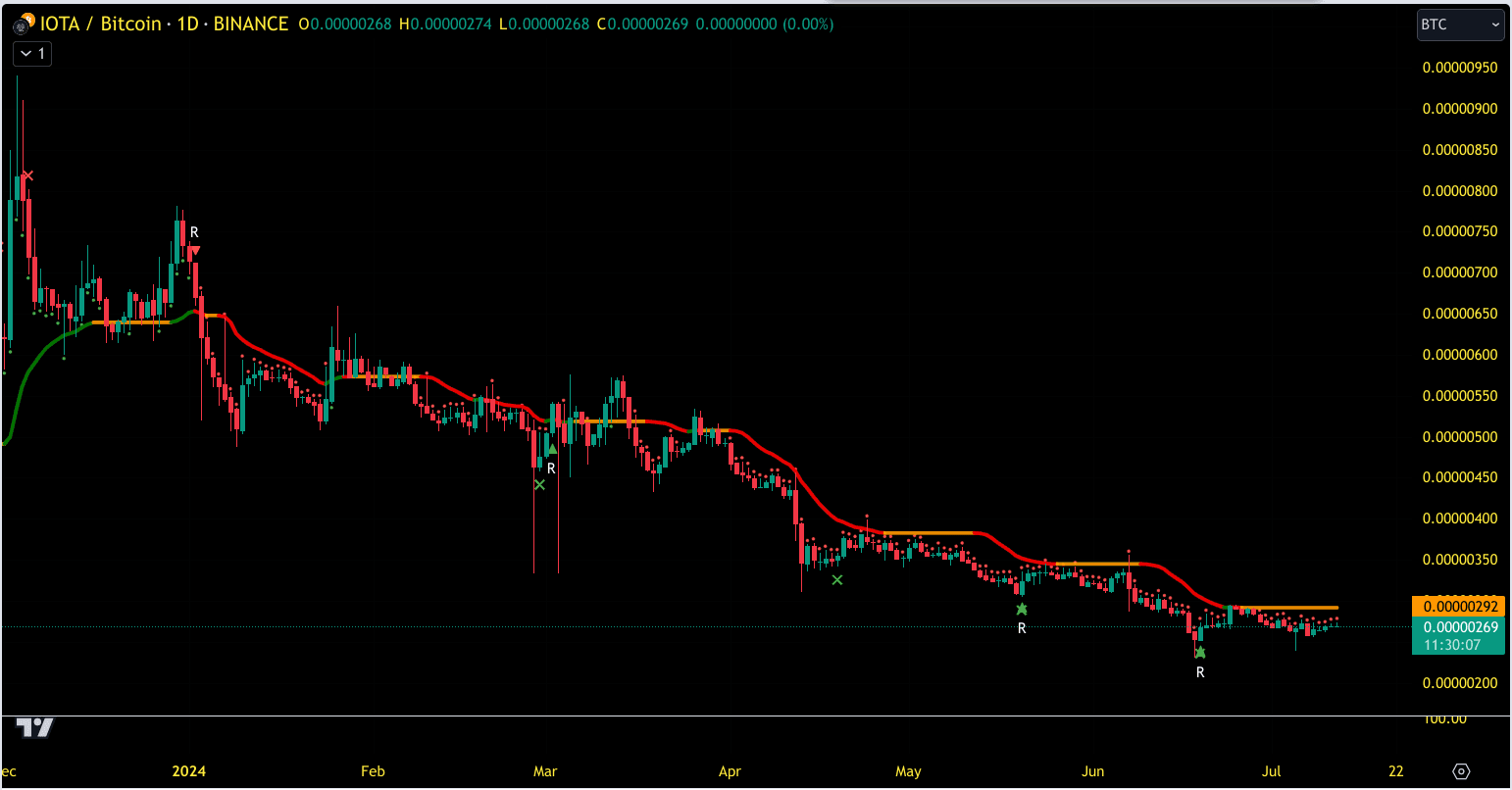1512x790 pixels.
Task: Click price axis label 0.00000200
Action: pos(1460,683)
